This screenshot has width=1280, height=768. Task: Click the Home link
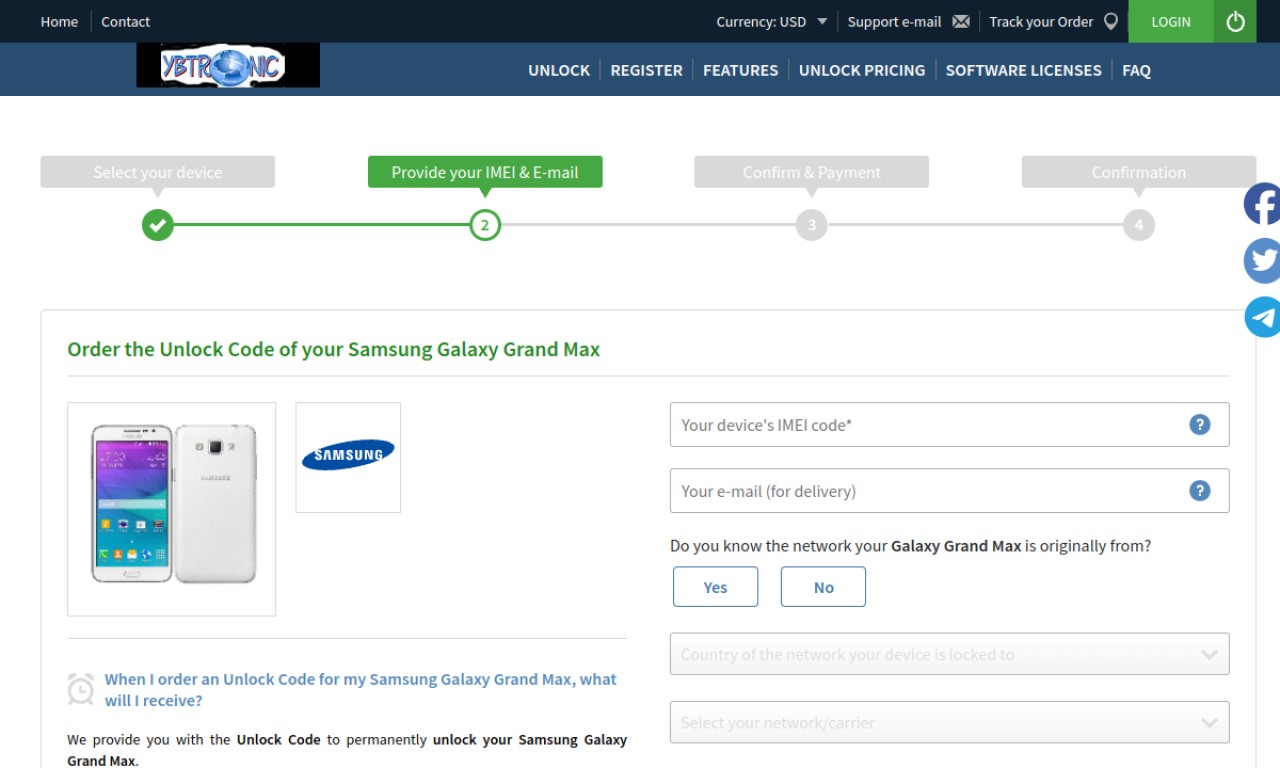click(x=59, y=21)
